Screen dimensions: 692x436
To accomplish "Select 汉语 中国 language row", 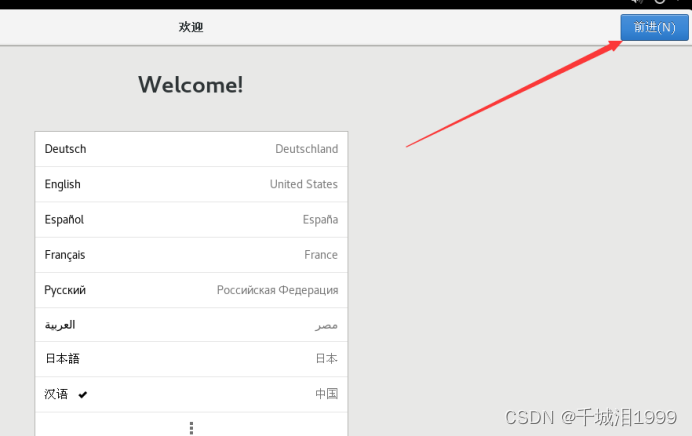I will click(191, 395).
